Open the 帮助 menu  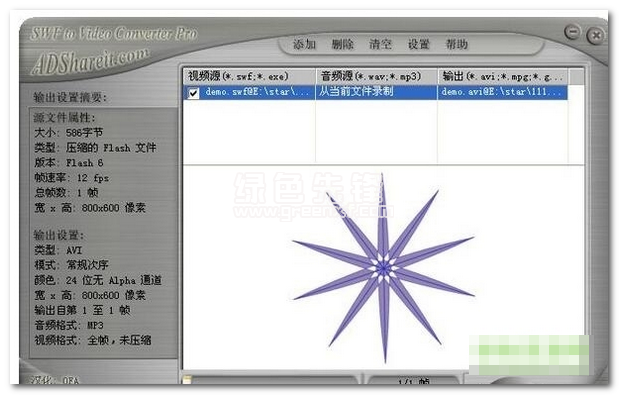(x=457, y=44)
